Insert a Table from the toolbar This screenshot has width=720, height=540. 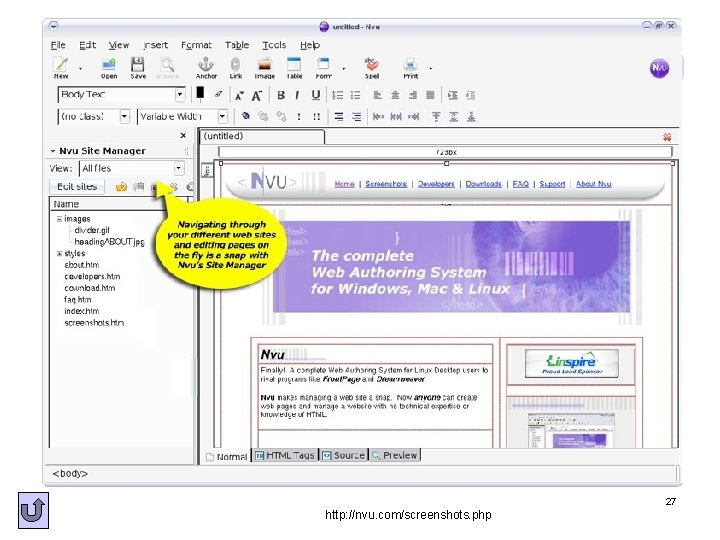(x=294, y=68)
